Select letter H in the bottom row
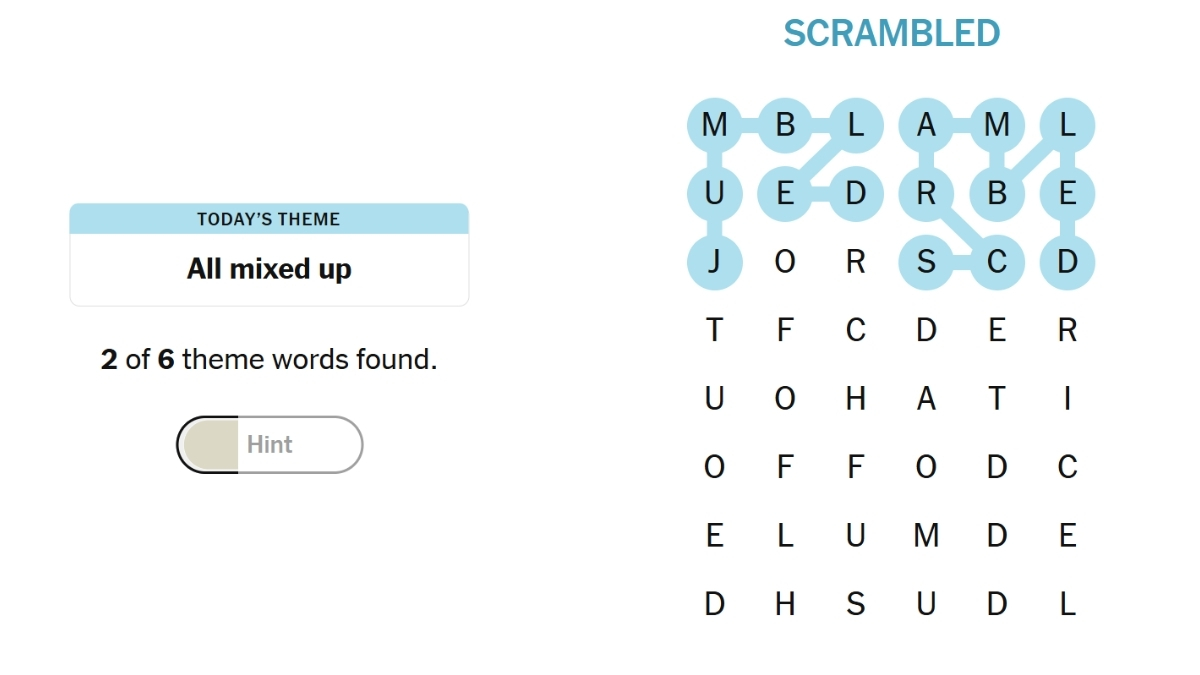Screen dimensions: 1200x675 coord(785,603)
